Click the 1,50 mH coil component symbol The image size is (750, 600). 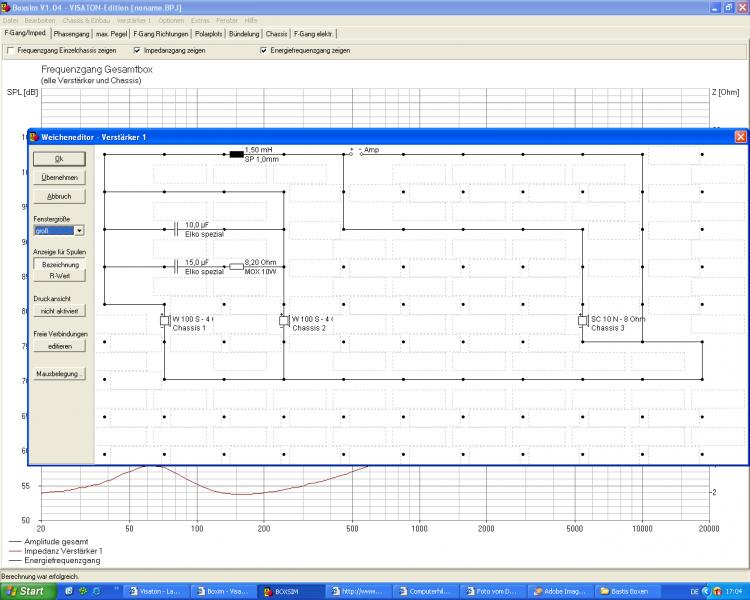pos(236,155)
